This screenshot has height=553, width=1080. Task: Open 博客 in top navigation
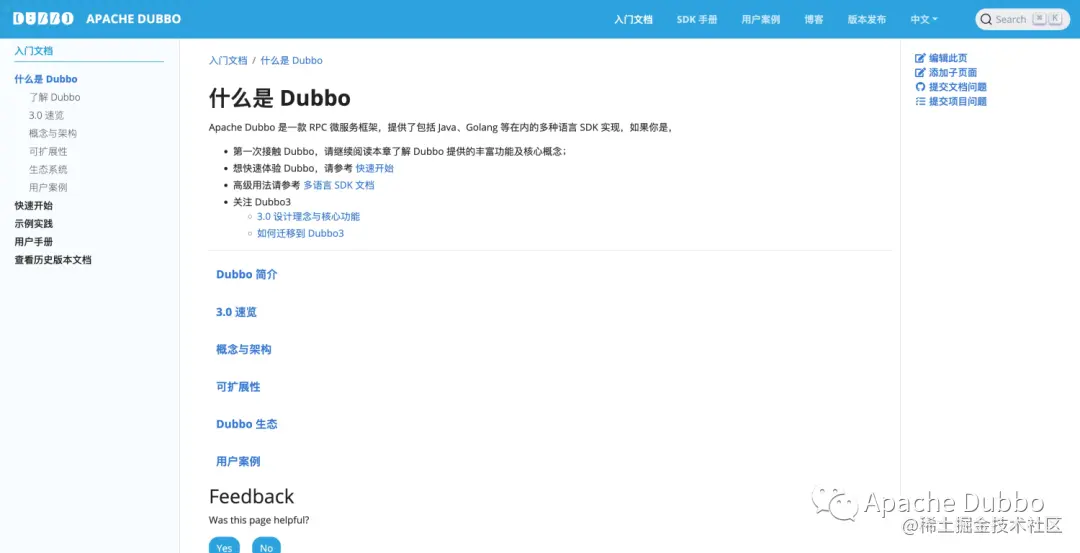click(x=813, y=19)
